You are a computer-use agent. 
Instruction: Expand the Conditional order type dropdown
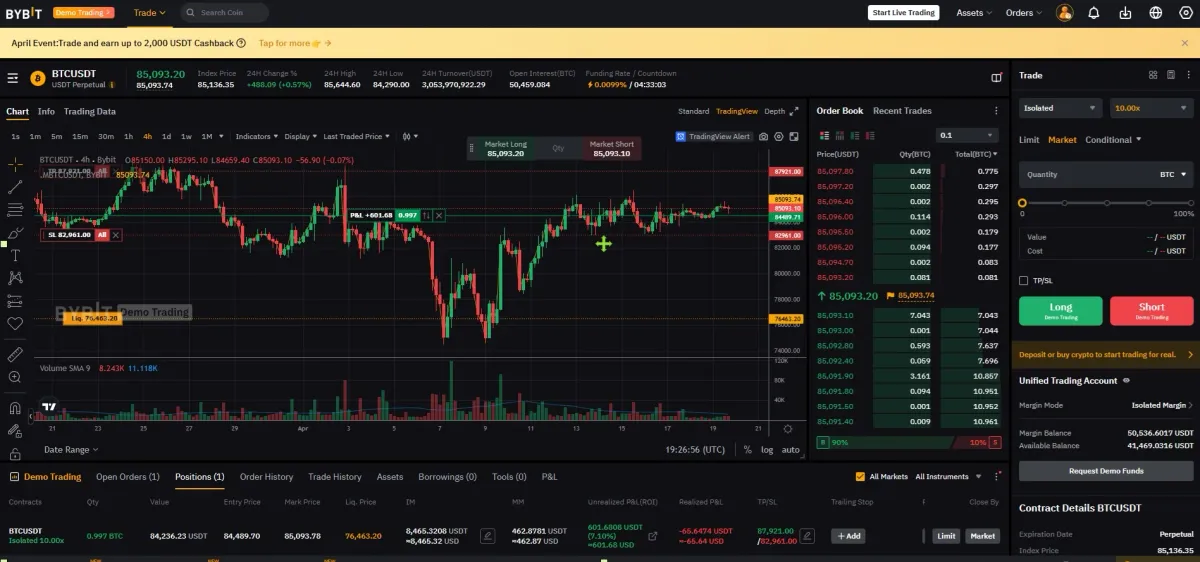click(x=1113, y=140)
